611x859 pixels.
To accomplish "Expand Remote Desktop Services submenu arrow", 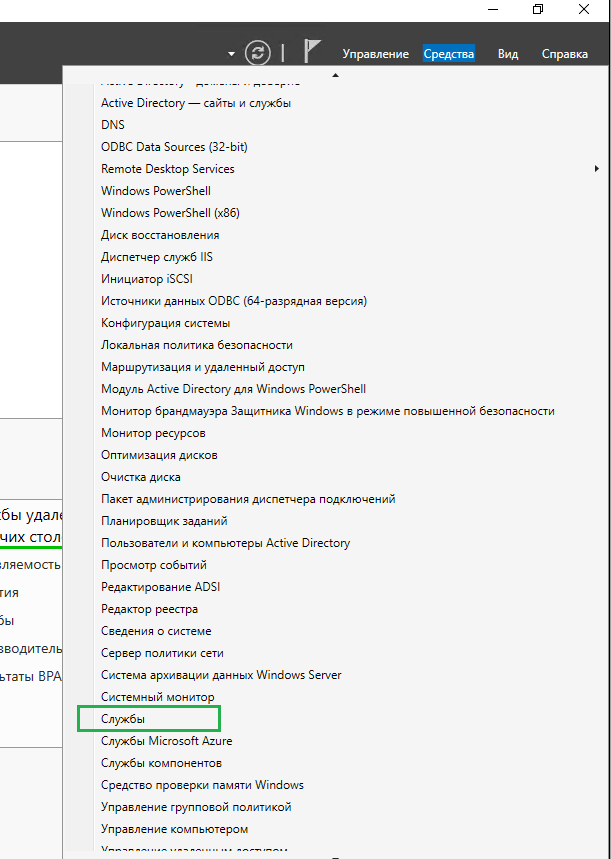I will click(x=597, y=169).
